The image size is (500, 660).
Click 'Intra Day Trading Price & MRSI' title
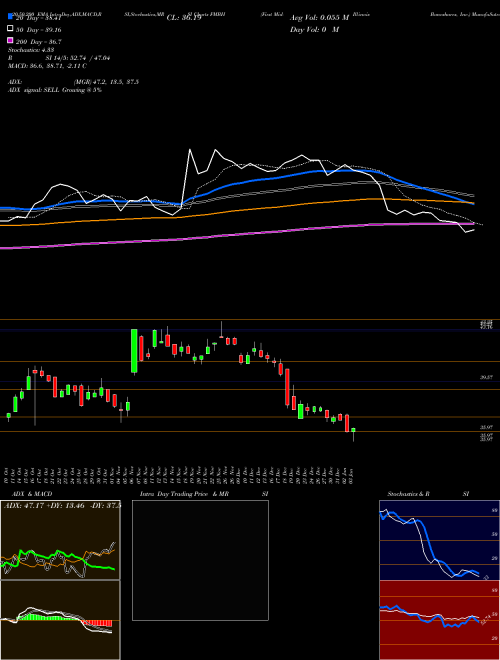[204, 494]
